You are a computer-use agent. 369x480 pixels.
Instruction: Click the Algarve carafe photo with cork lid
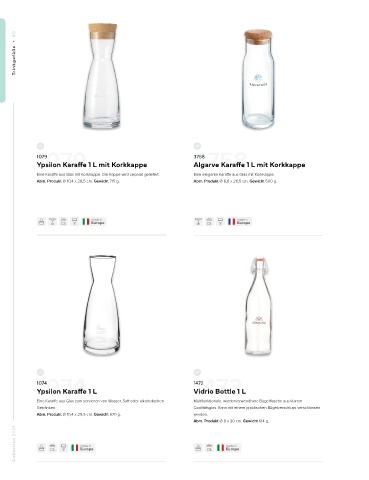coord(258,79)
